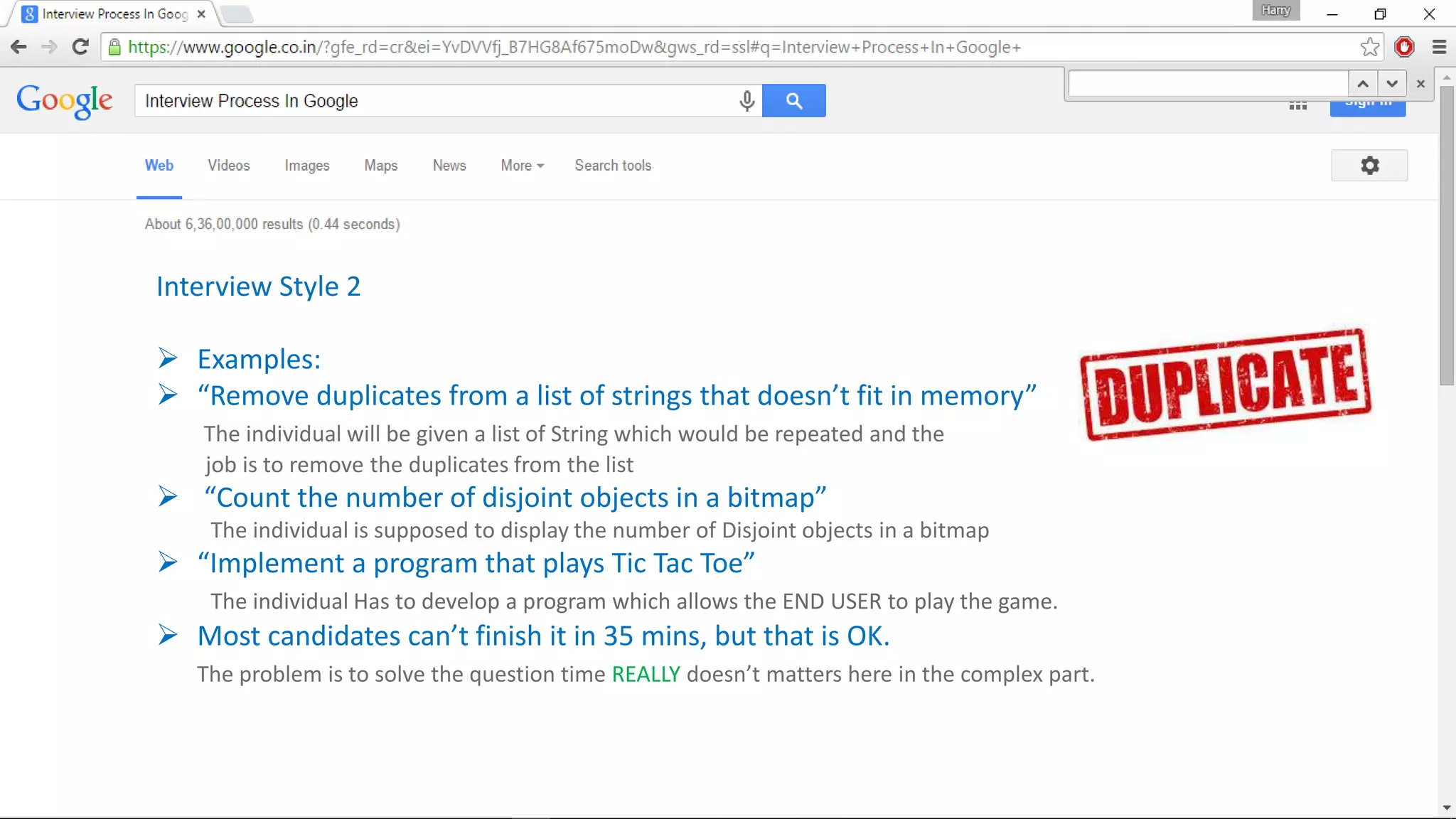Click the blue magnifier search button
This screenshot has width=1456, height=819.
[794, 101]
